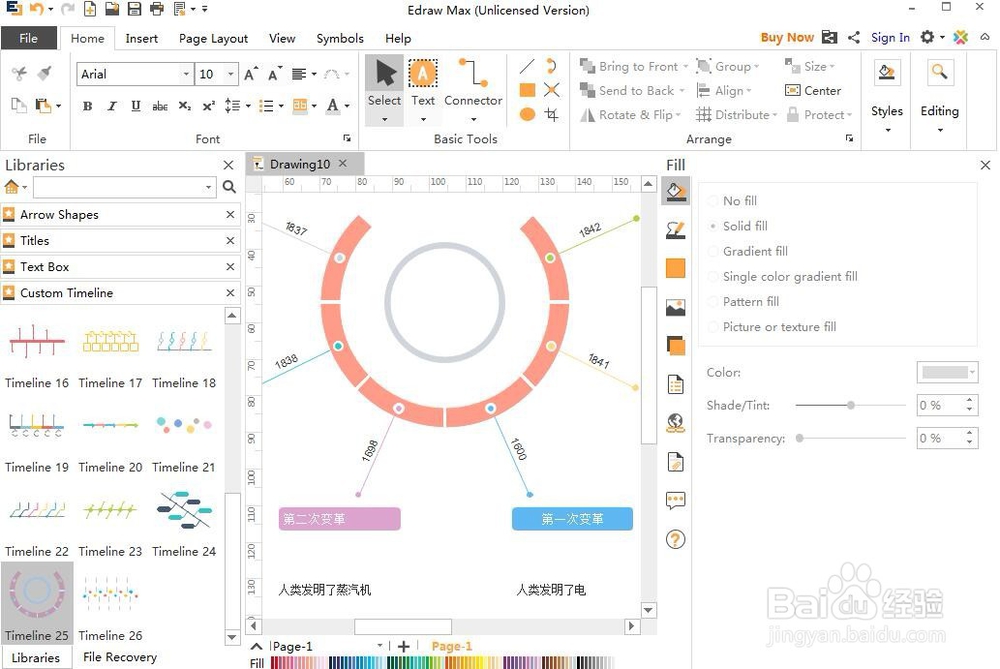This screenshot has height=669, width=1000.
Task: Open the library search box dropdown
Action: [209, 187]
